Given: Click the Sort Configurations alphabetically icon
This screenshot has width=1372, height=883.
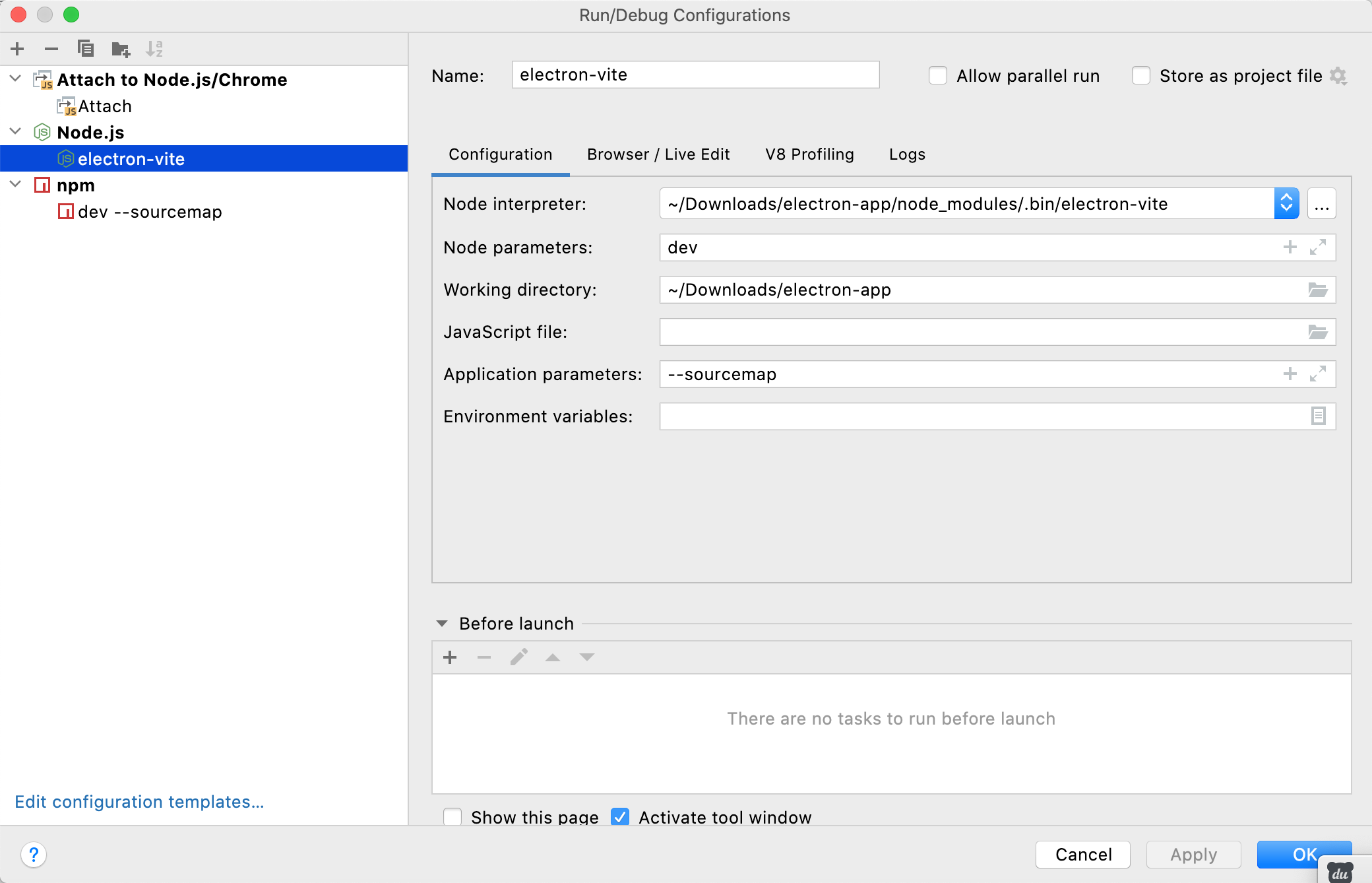Looking at the screenshot, I should (x=154, y=49).
